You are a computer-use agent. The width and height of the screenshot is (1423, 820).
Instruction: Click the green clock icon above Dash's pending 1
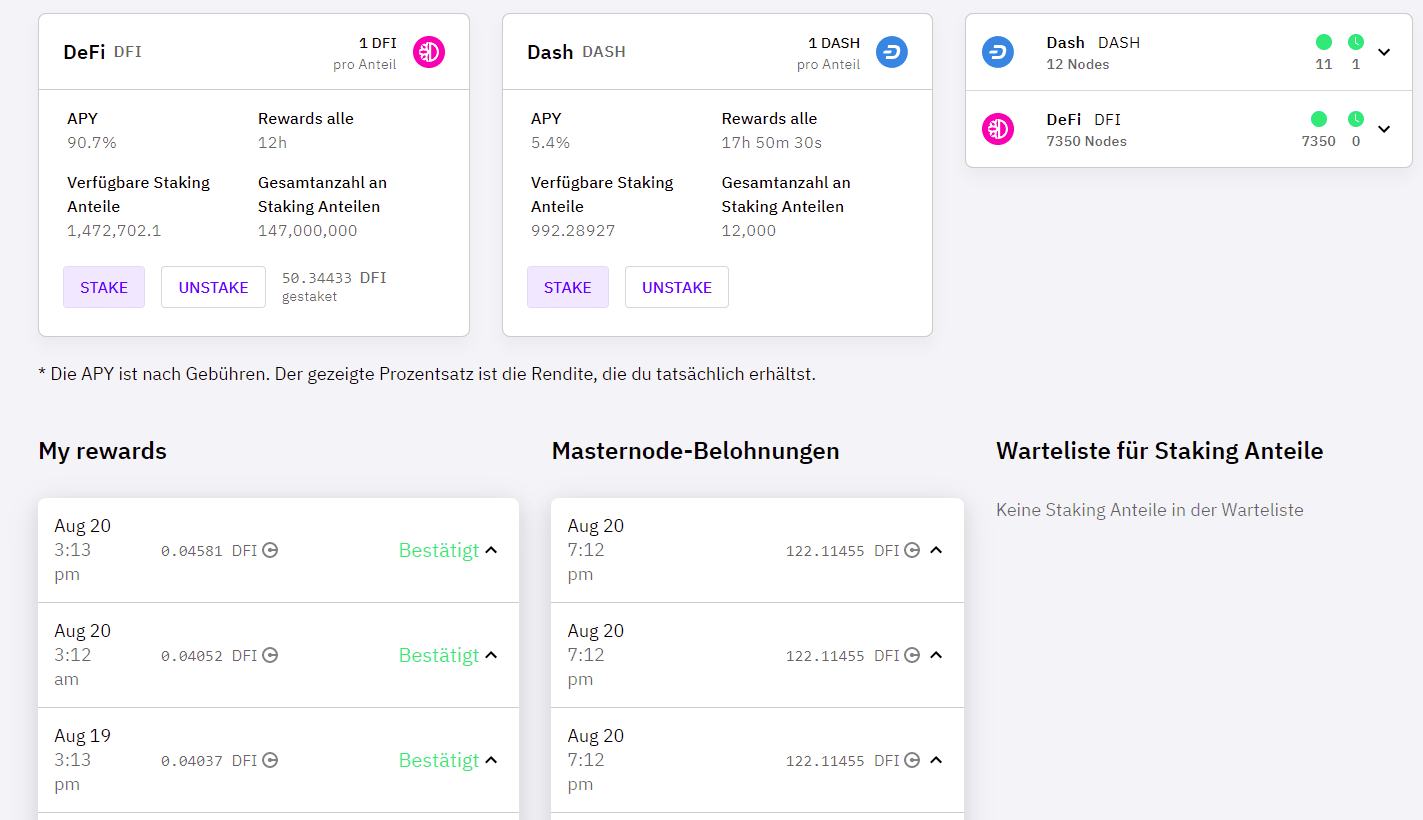[x=1356, y=42]
